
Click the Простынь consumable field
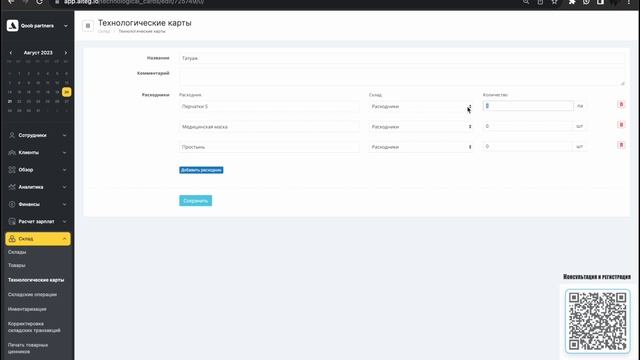coord(269,147)
